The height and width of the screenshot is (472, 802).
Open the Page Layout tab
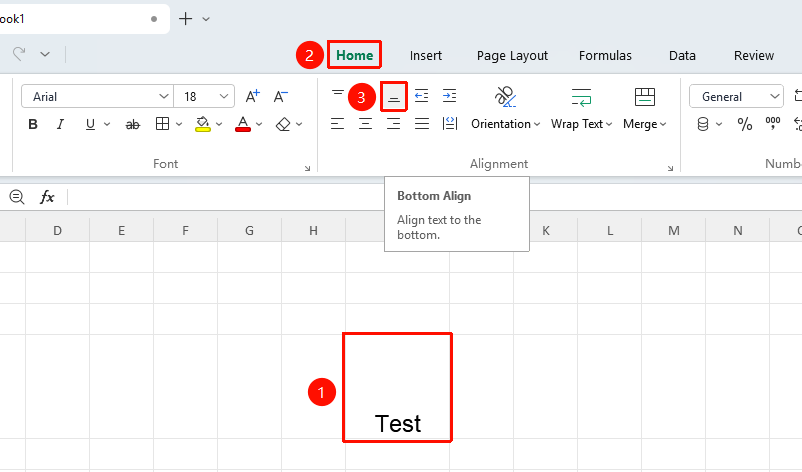(512, 56)
